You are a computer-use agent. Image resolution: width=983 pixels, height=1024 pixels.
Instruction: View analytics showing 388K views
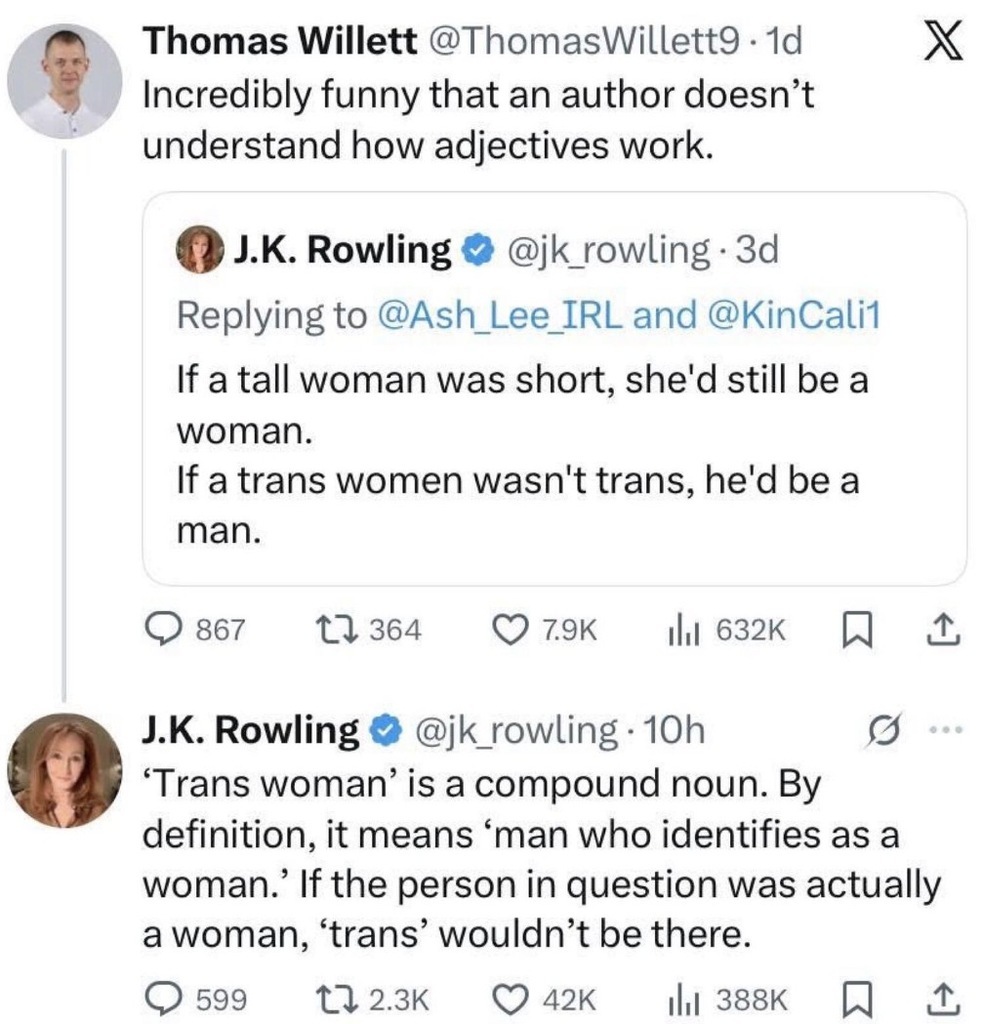click(680, 997)
